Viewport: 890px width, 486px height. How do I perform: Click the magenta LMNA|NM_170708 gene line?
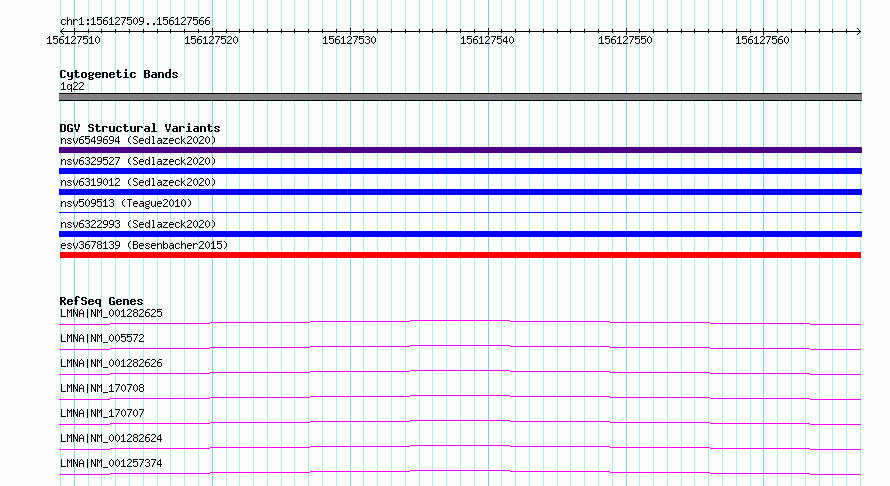[460, 397]
